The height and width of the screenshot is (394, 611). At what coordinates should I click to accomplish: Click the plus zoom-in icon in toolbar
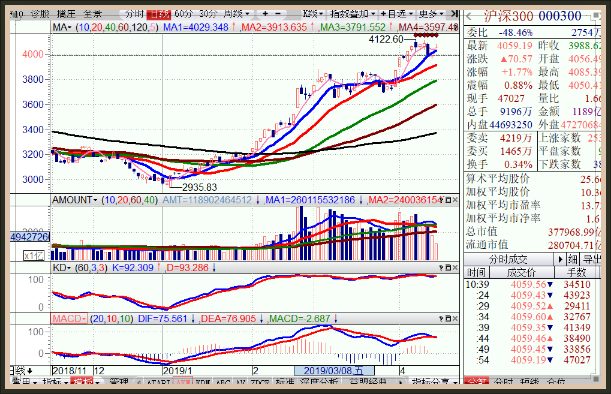pos(265,14)
